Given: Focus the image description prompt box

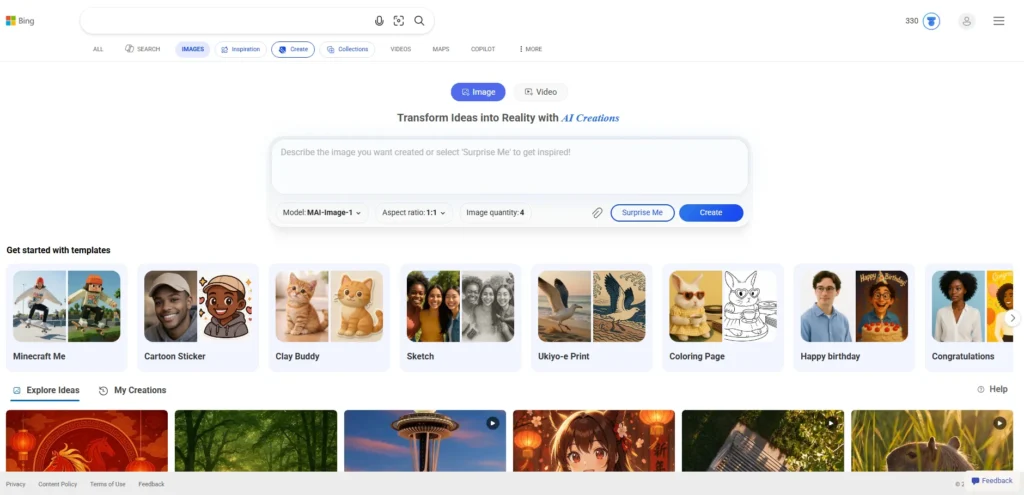Looking at the screenshot, I should pyautogui.click(x=509, y=167).
